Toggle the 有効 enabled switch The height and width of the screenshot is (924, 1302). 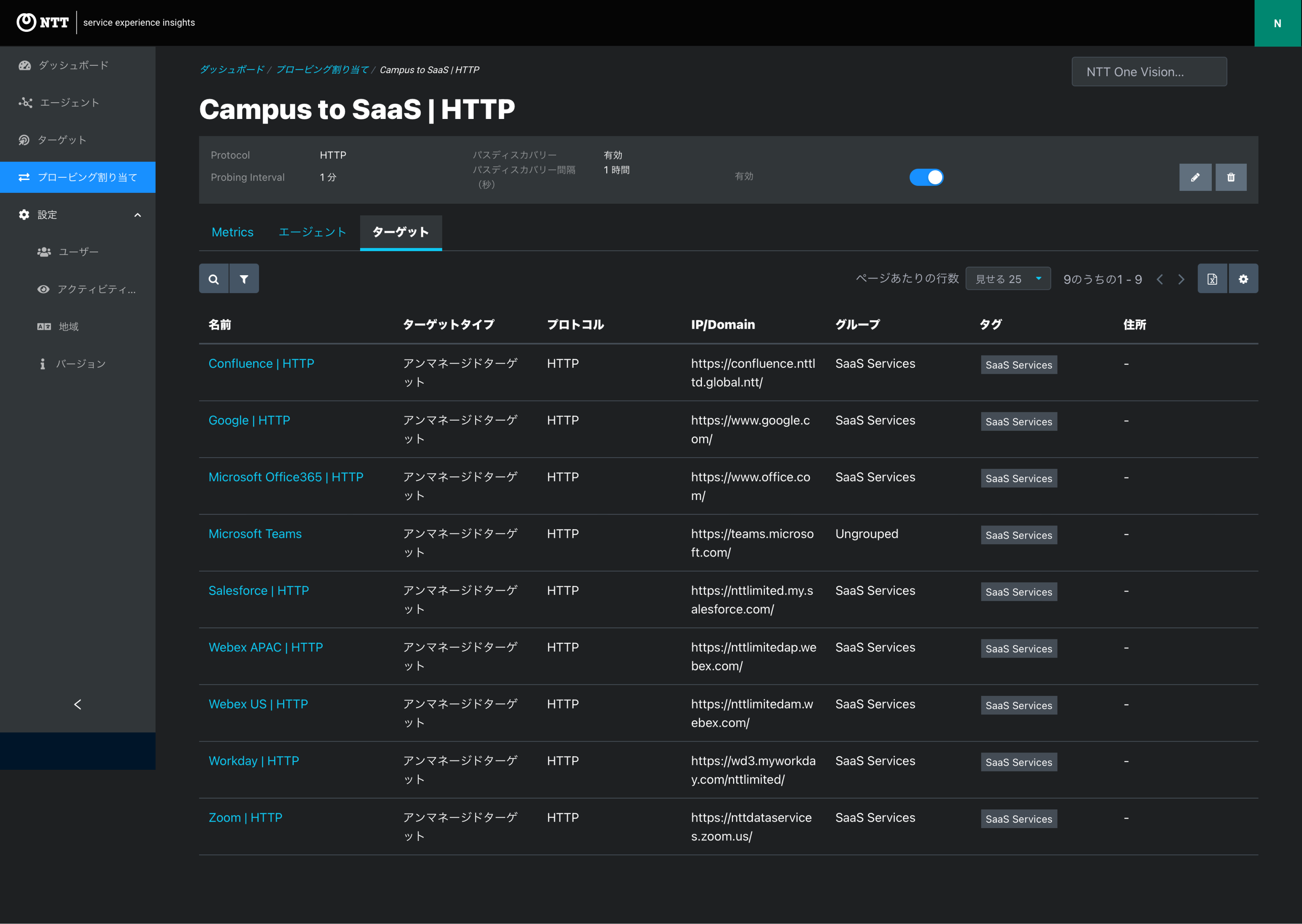tap(926, 177)
